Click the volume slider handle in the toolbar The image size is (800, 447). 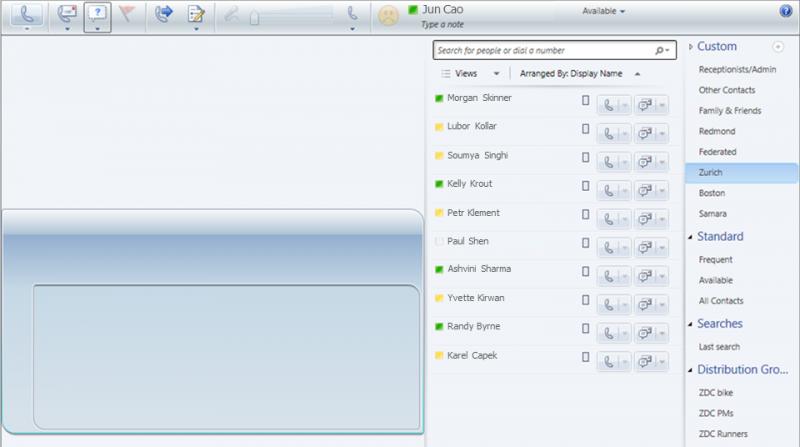(255, 18)
